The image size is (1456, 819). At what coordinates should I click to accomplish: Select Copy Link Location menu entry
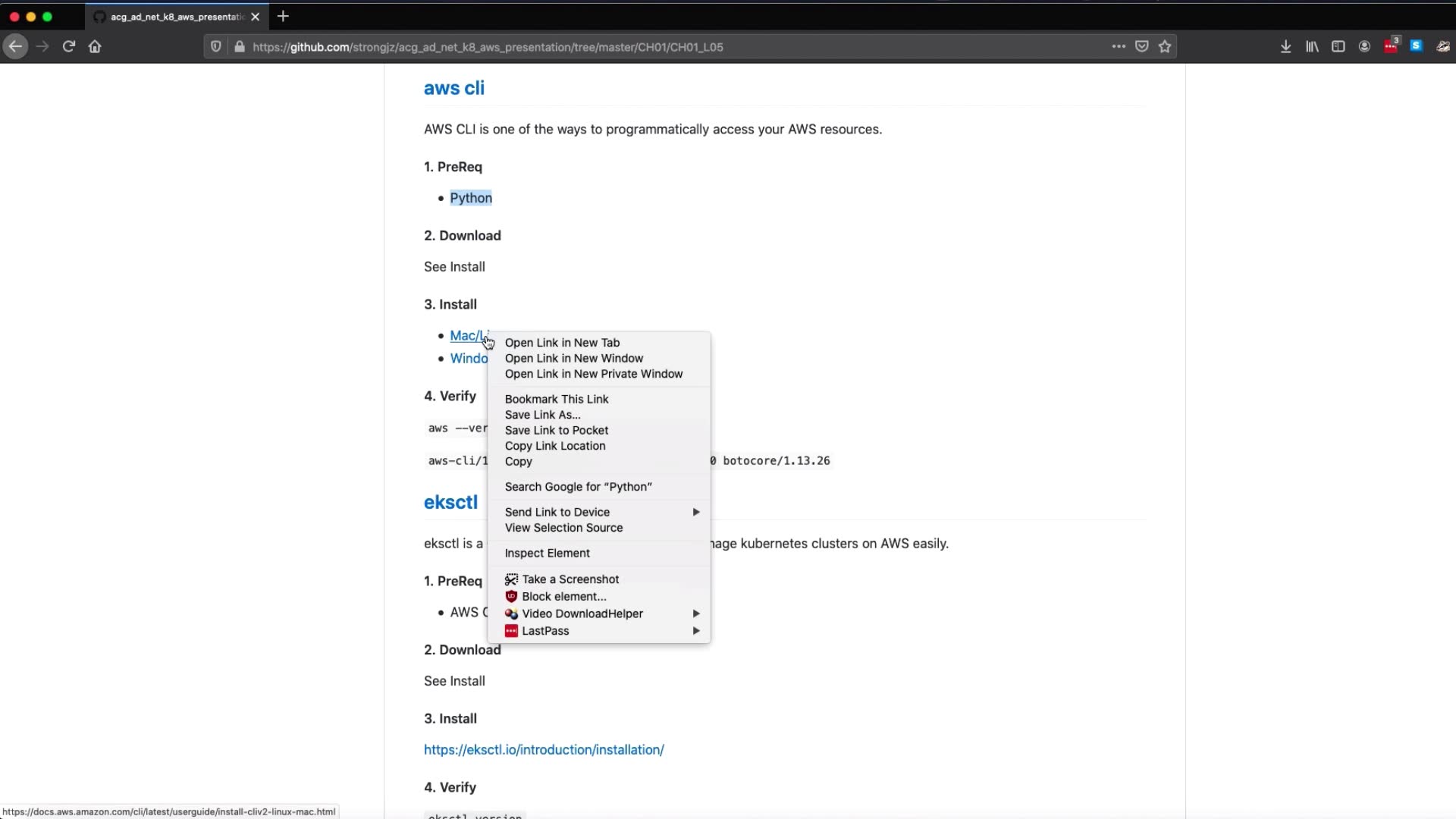coord(554,446)
